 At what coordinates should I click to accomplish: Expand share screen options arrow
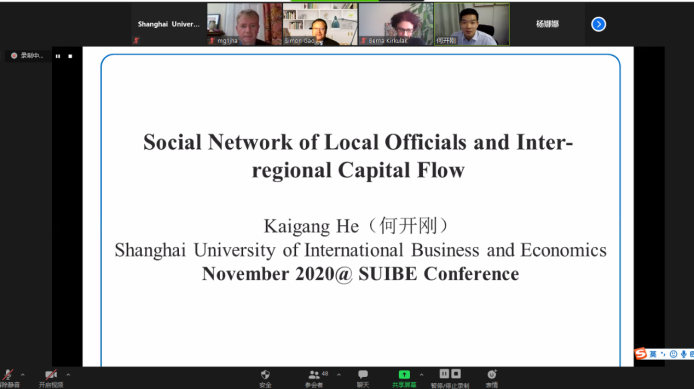[x=421, y=375]
